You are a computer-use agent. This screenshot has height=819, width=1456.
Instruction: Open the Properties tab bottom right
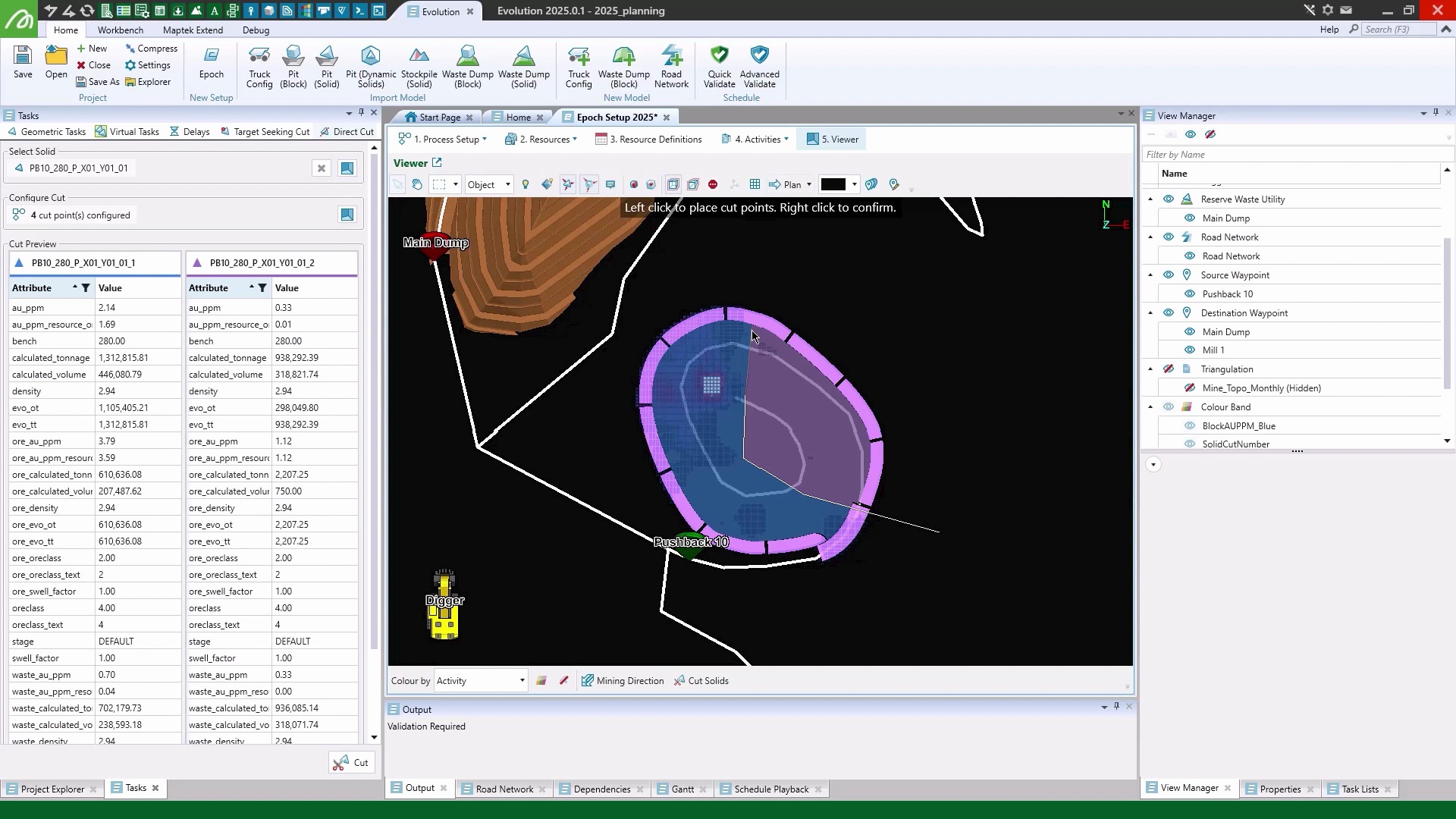coord(1280,789)
